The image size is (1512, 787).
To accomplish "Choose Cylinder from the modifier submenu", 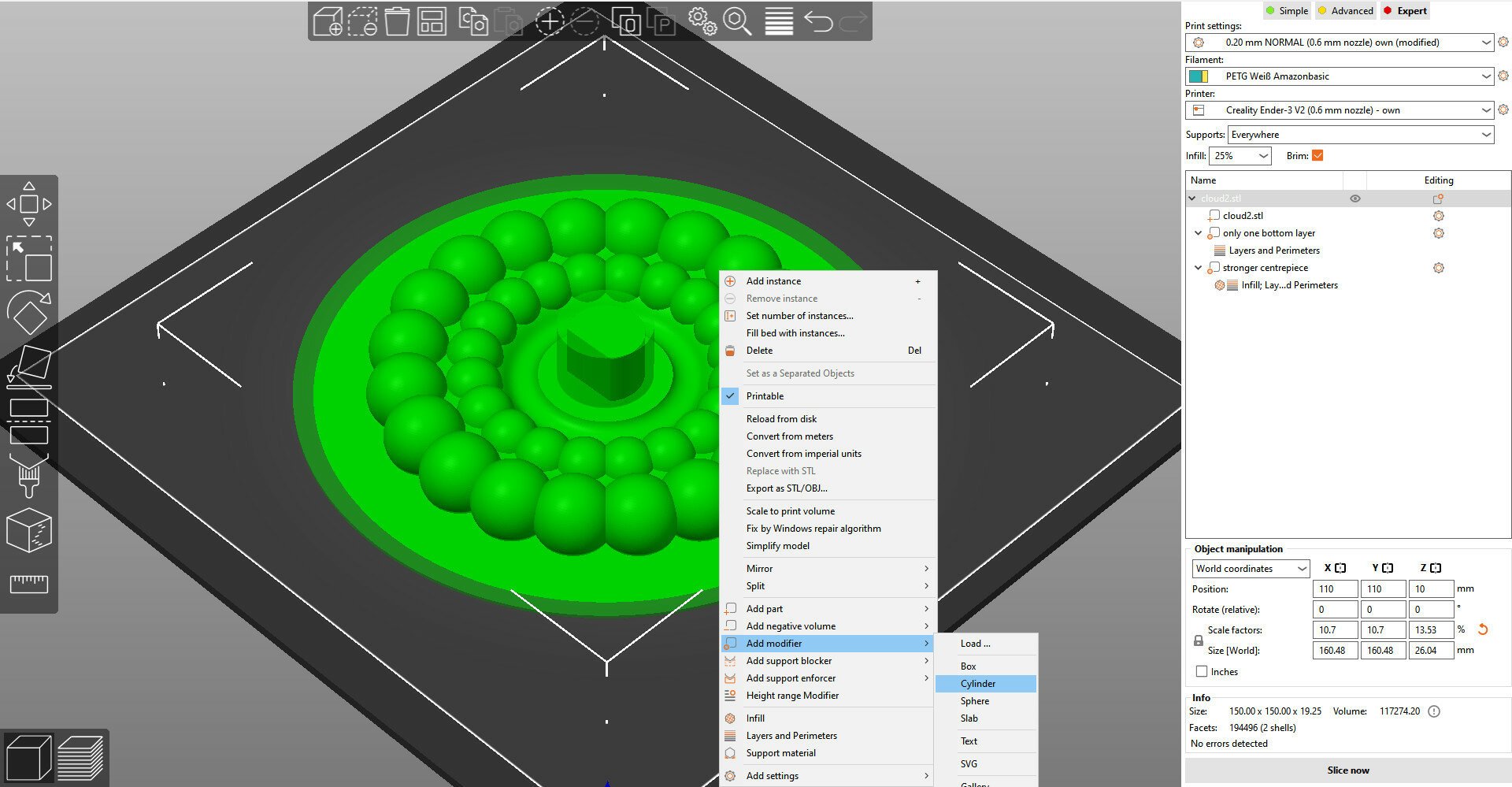I will point(978,684).
